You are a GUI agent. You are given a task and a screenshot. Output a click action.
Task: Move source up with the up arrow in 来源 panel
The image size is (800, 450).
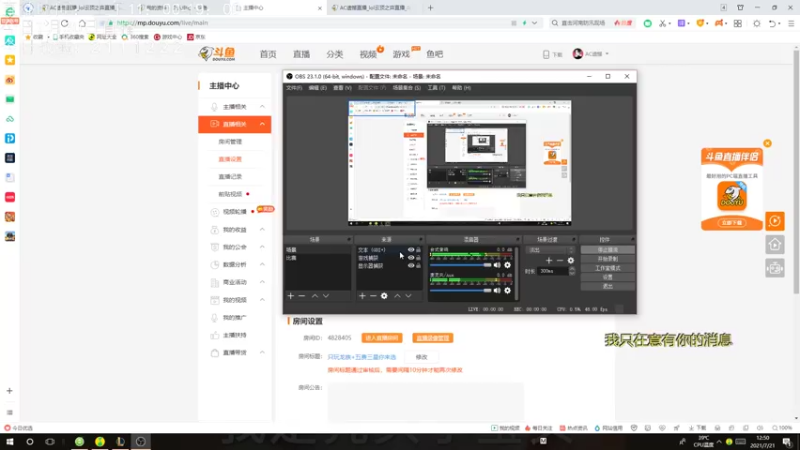(397, 296)
